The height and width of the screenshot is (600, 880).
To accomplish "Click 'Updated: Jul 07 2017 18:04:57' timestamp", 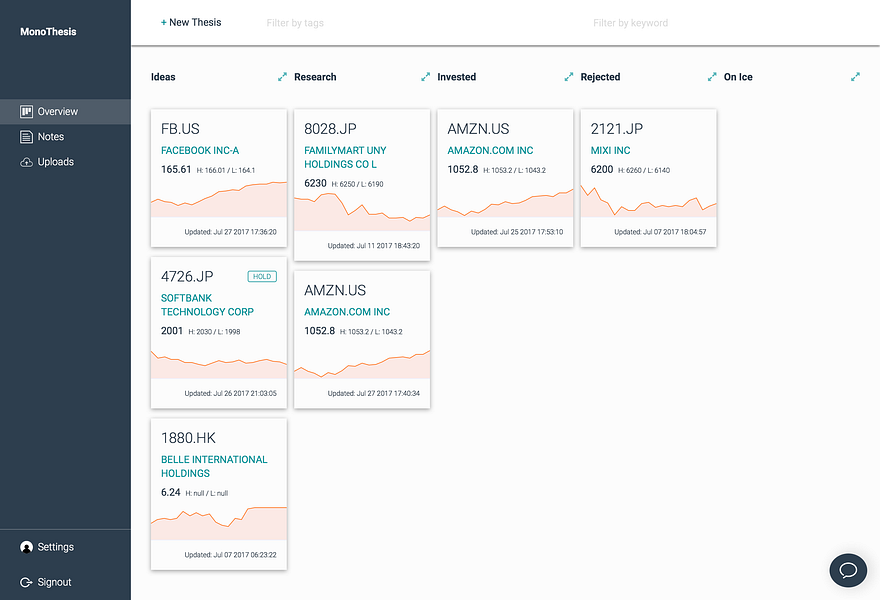I will (x=660, y=232).
